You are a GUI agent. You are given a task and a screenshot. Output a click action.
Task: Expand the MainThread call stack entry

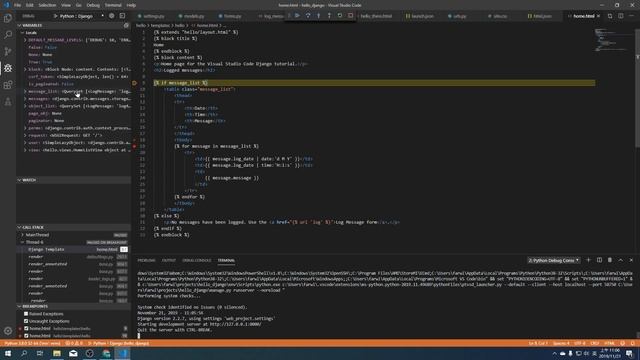coord(22,235)
